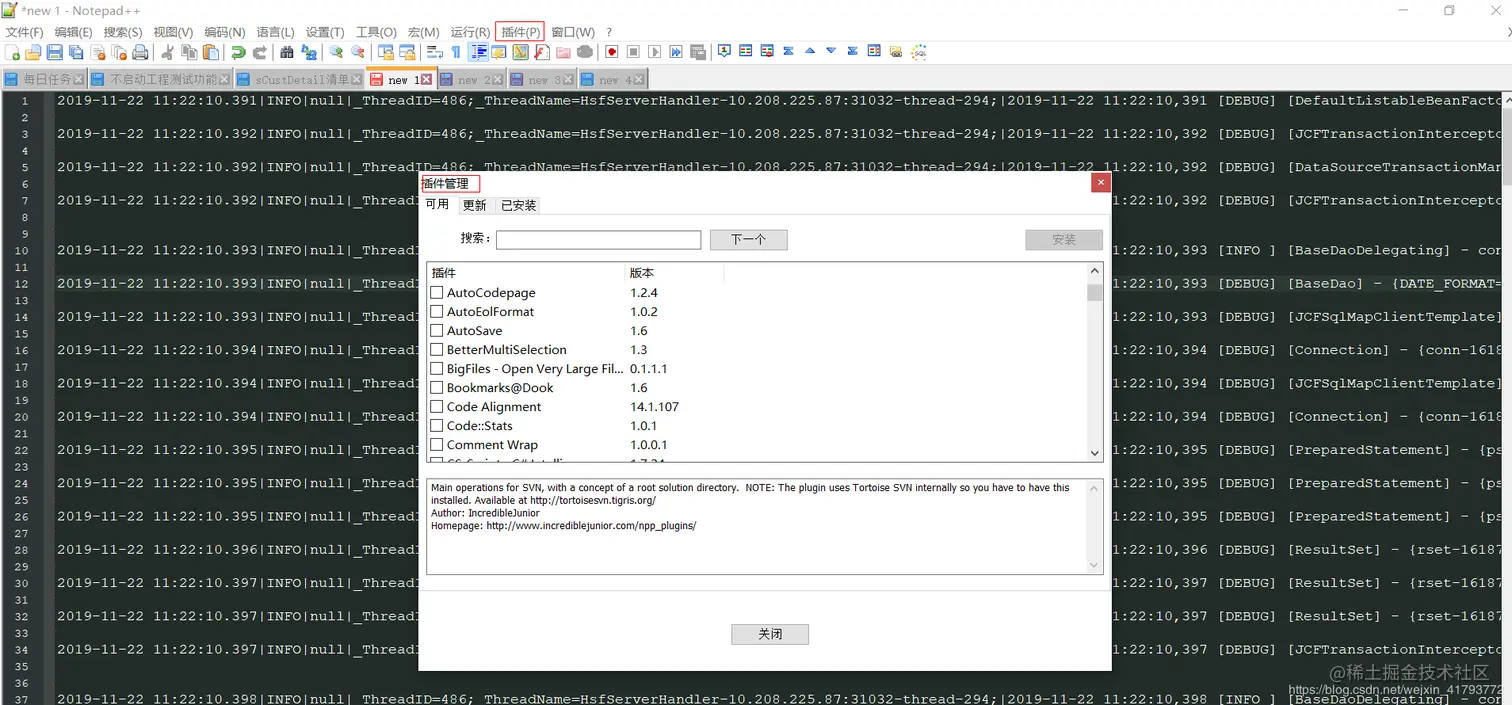The width and height of the screenshot is (1512, 705).
Task: Check the AutoCodepage plugin
Action: [x=437, y=293]
